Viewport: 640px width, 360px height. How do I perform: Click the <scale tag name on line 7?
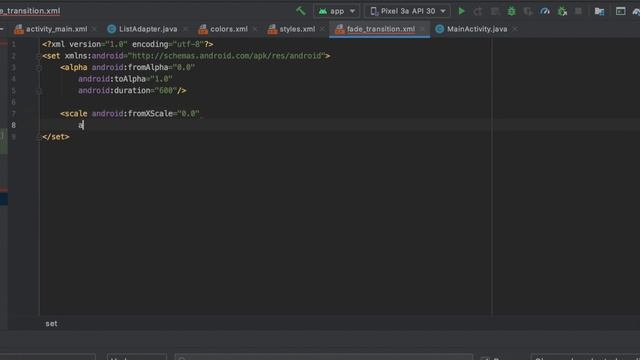point(74,113)
